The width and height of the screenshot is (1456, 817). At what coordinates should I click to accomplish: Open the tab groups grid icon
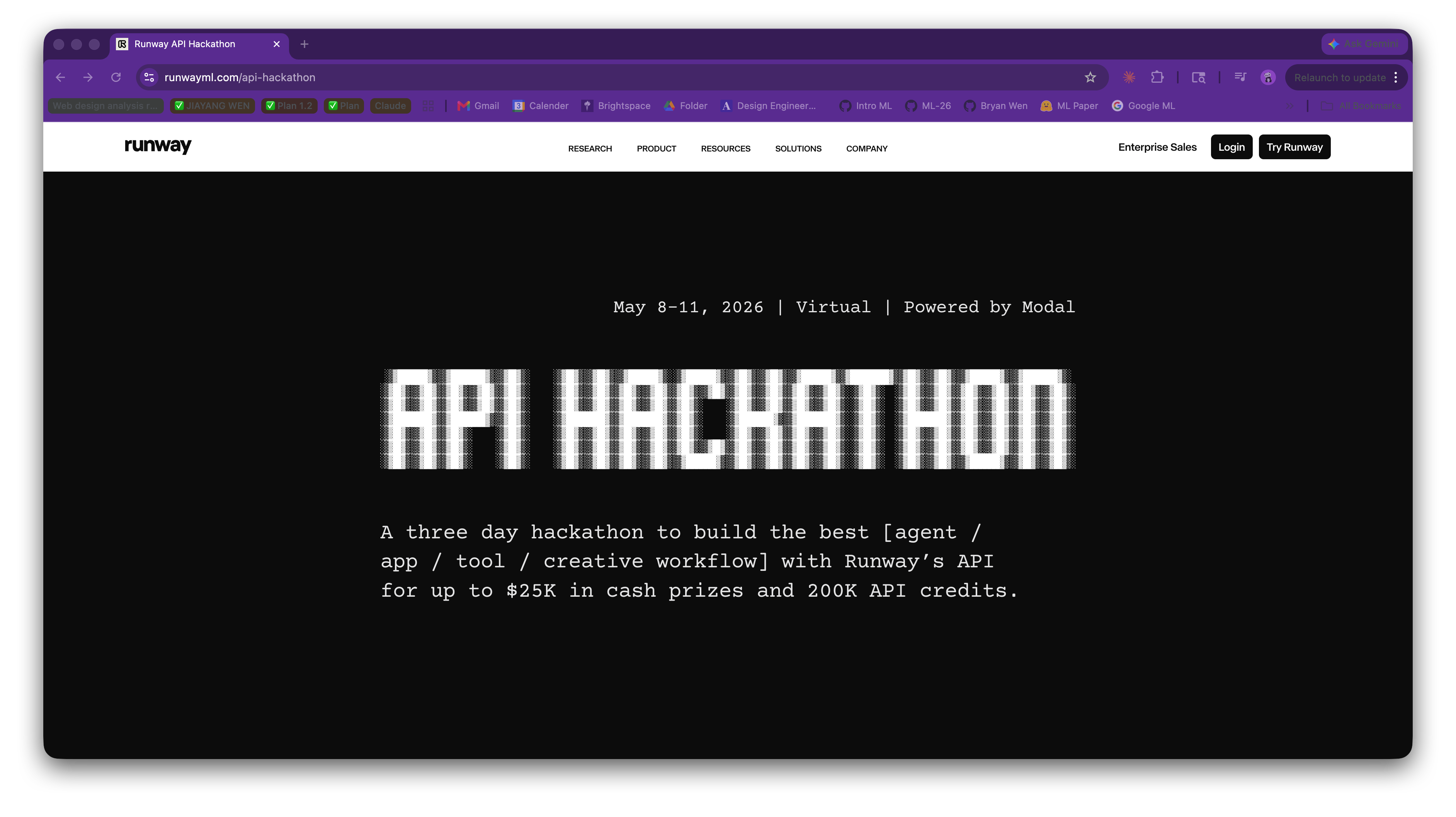point(428,106)
